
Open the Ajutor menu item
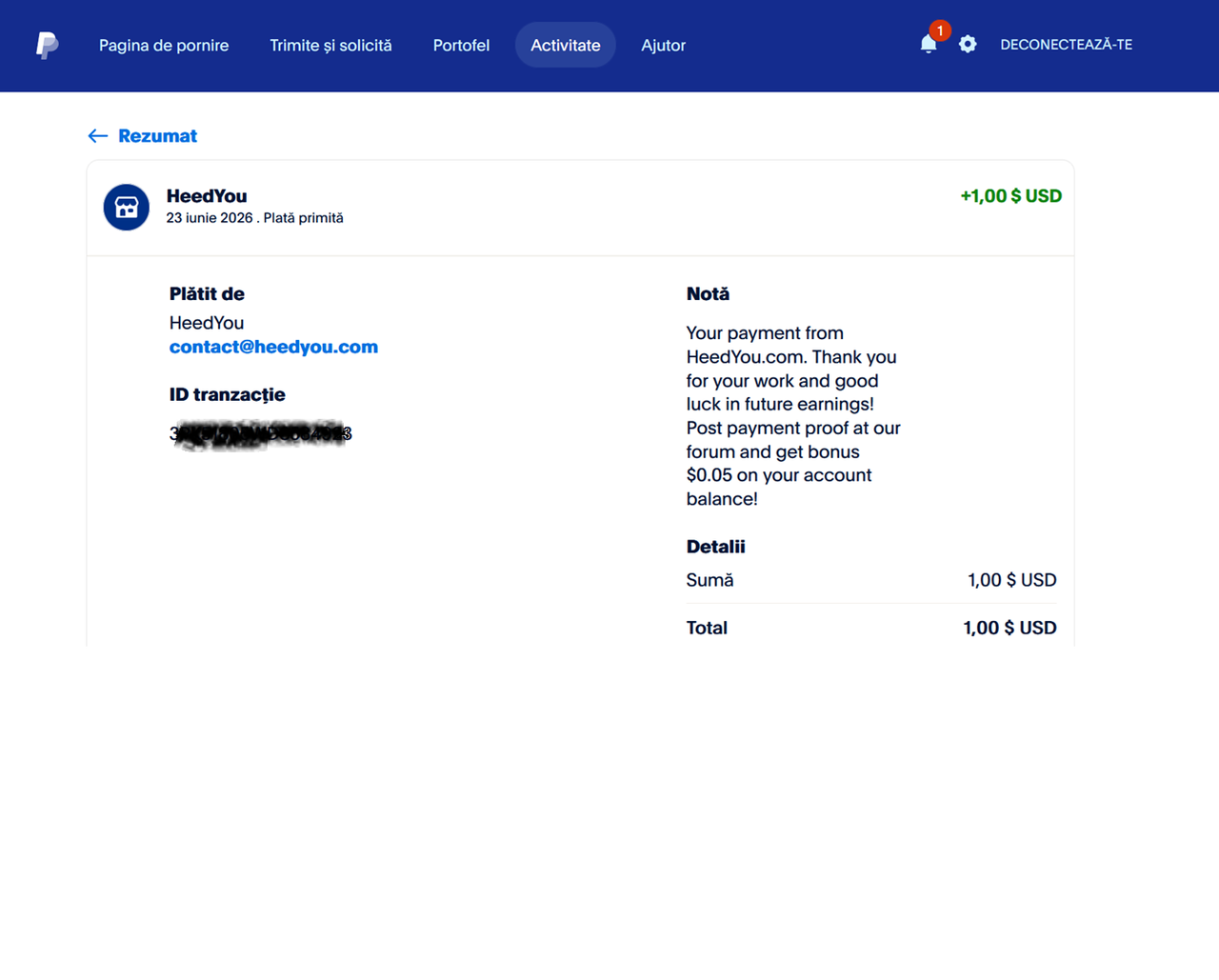point(664,45)
